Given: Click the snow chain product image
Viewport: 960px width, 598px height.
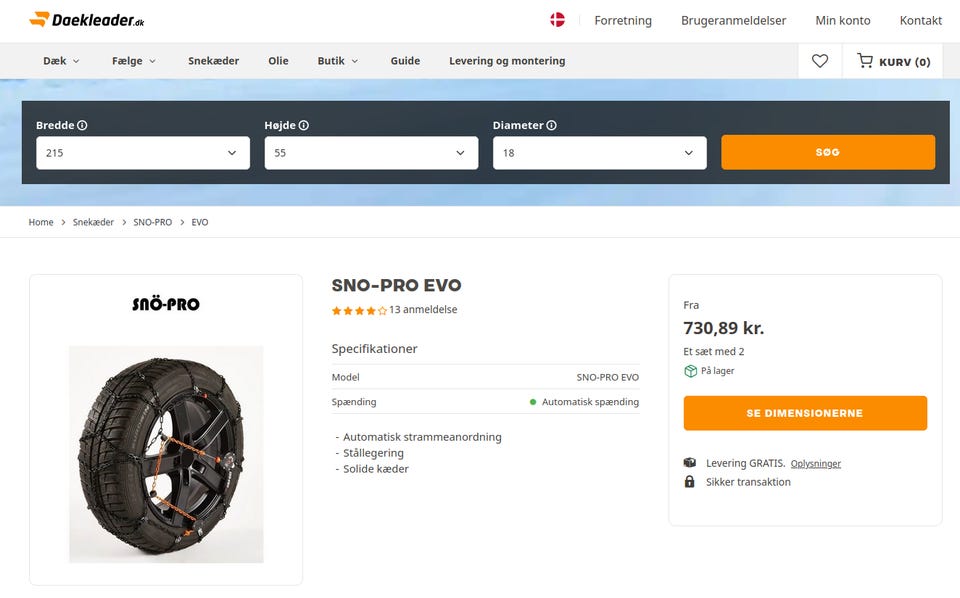Looking at the screenshot, I should pyautogui.click(x=166, y=454).
